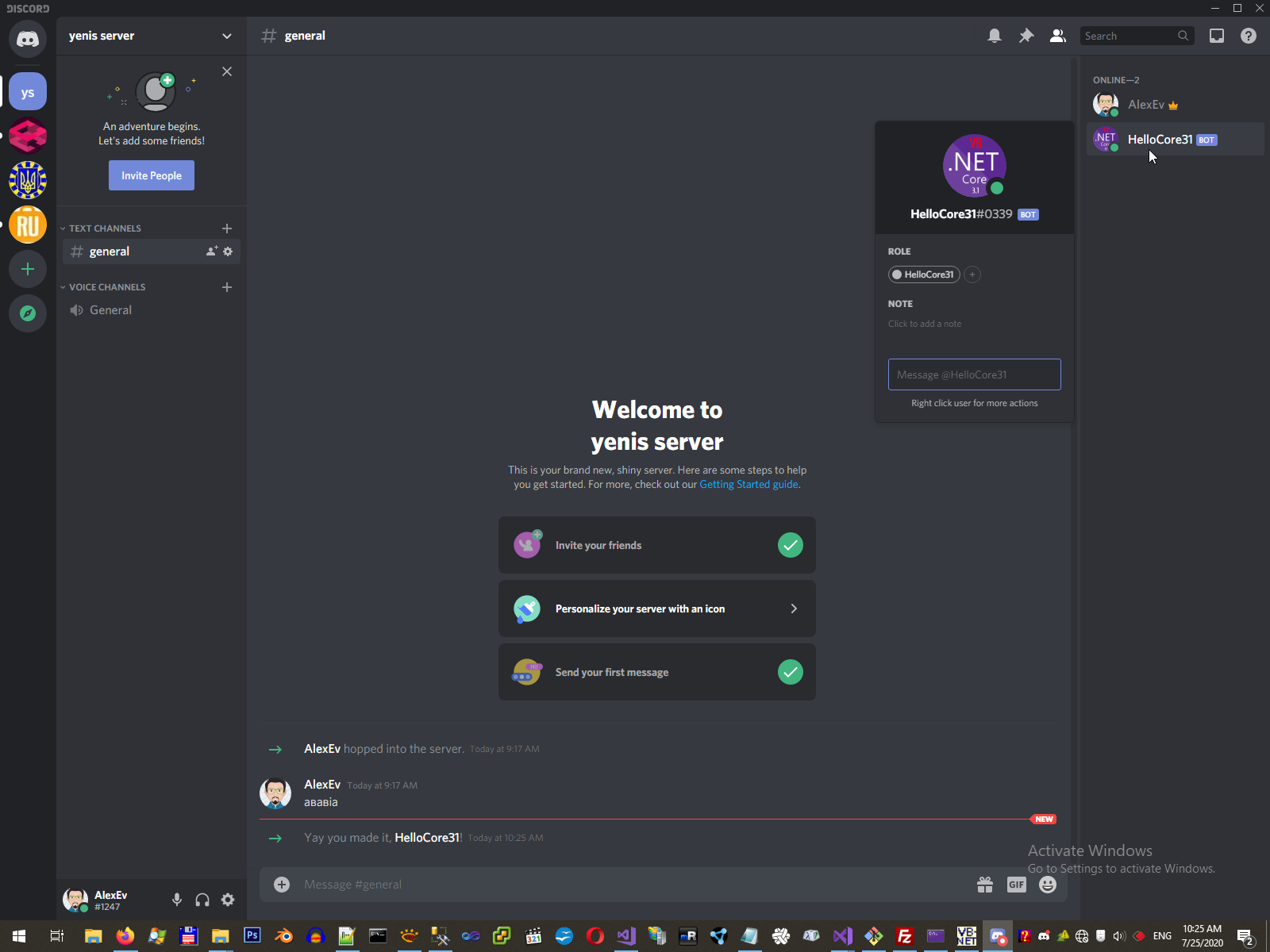The height and width of the screenshot is (952, 1270).
Task: Click AlexEv username on the message
Action: pos(322,785)
